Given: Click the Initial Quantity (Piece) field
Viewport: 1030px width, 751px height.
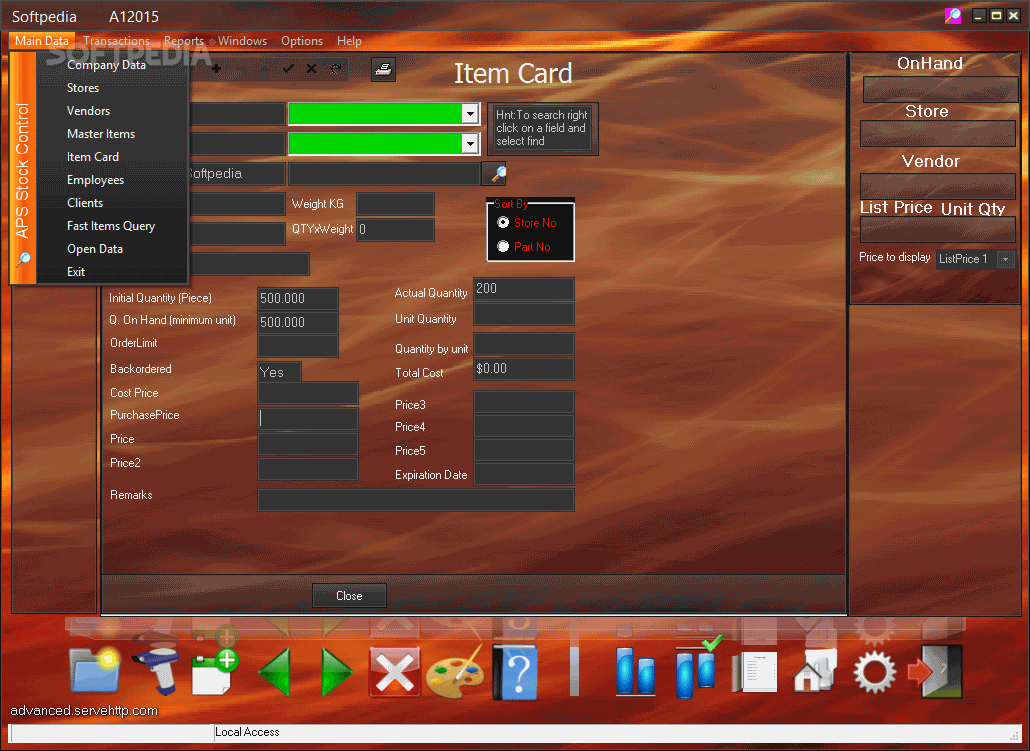Looking at the screenshot, I should (x=298, y=298).
